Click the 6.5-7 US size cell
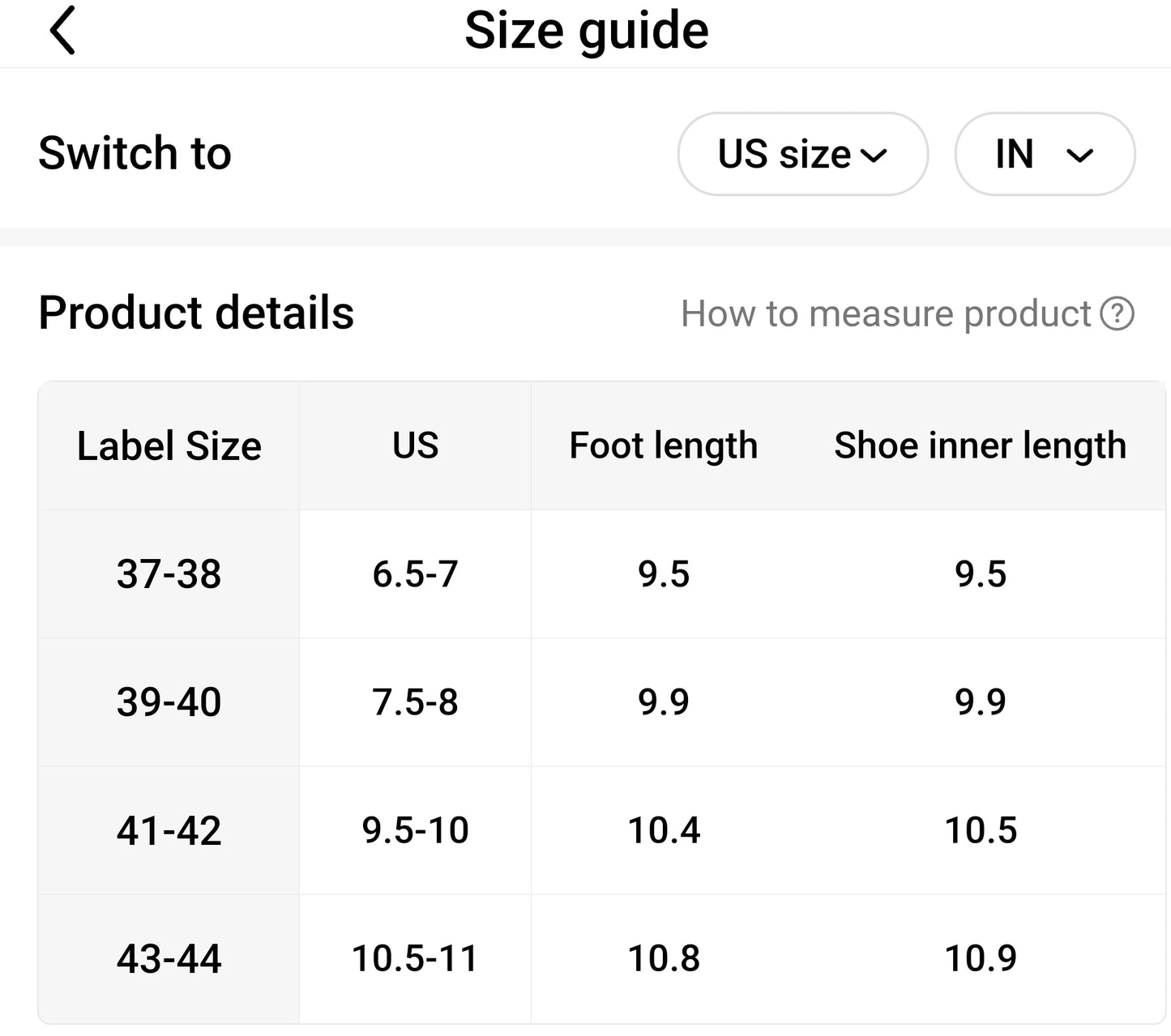Image resolution: width=1171 pixels, height=1036 pixels. click(415, 574)
